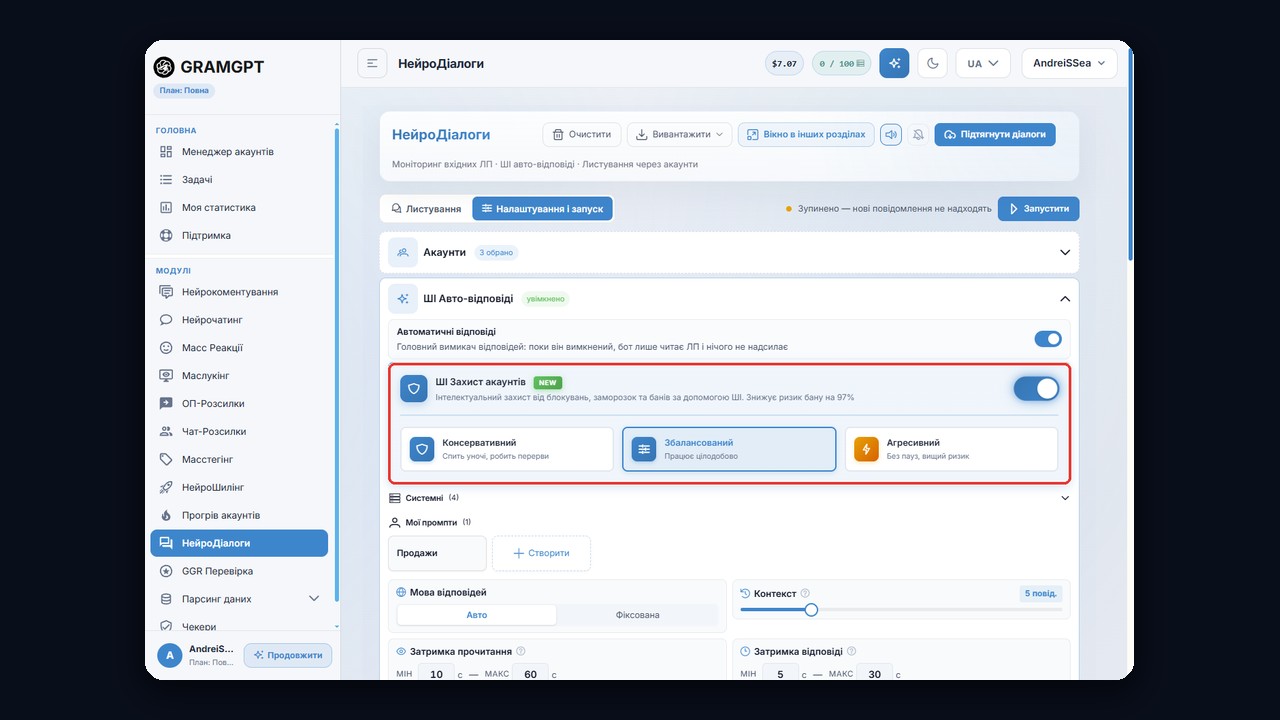Viewport: 1280px width, 720px height.
Task: Toggle dark mode moon icon
Action: (x=932, y=63)
